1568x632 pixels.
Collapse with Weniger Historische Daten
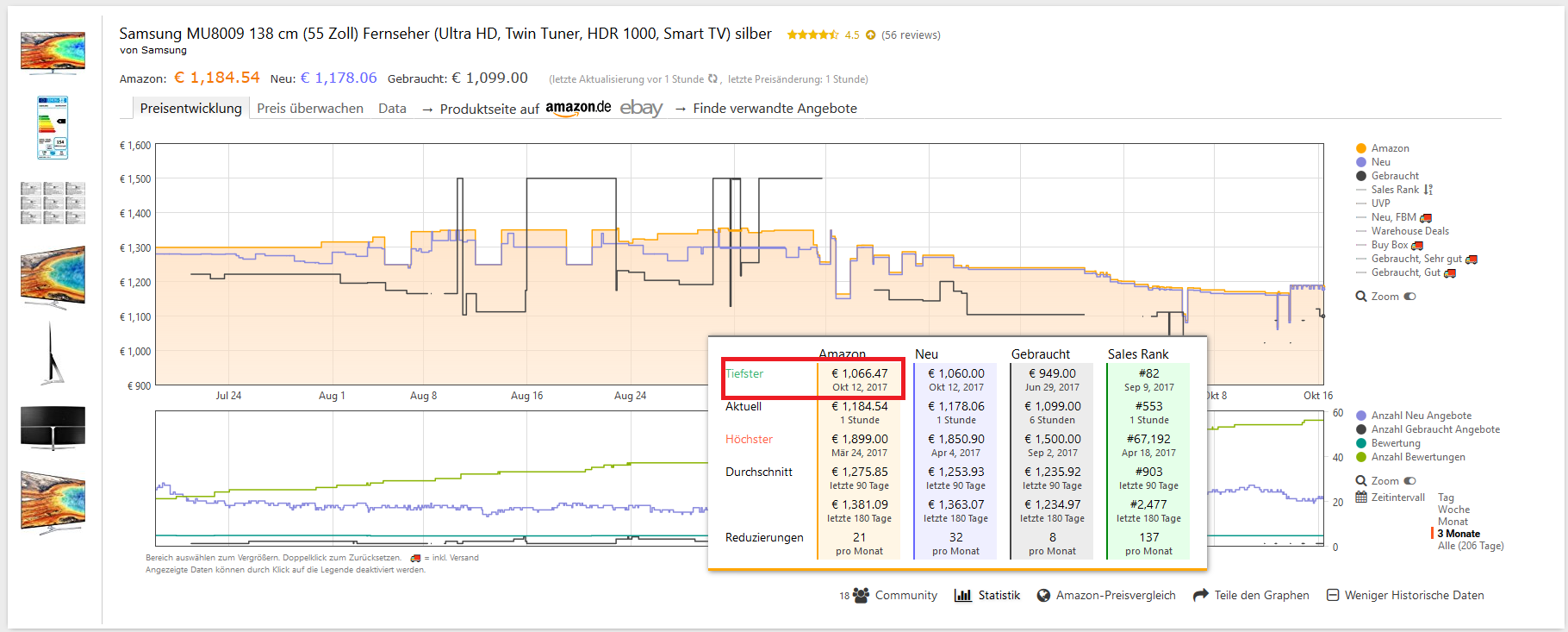tap(1405, 595)
